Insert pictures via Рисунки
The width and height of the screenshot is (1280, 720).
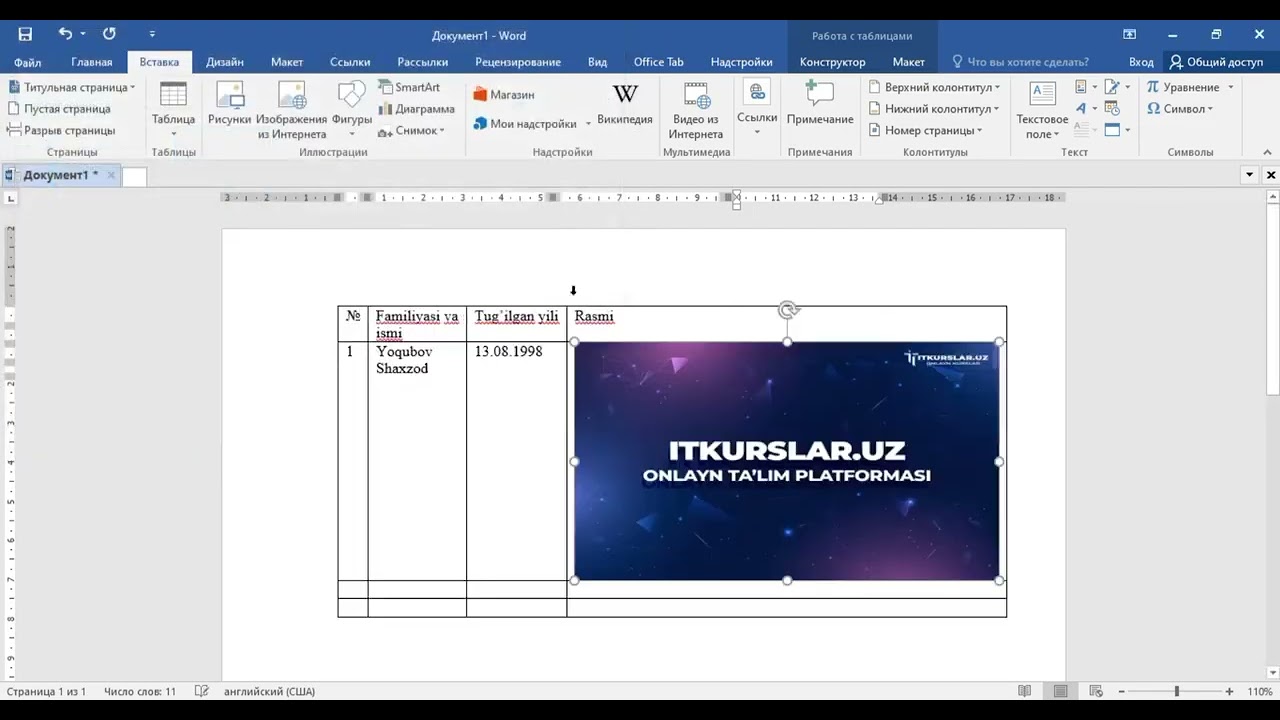pos(229,104)
